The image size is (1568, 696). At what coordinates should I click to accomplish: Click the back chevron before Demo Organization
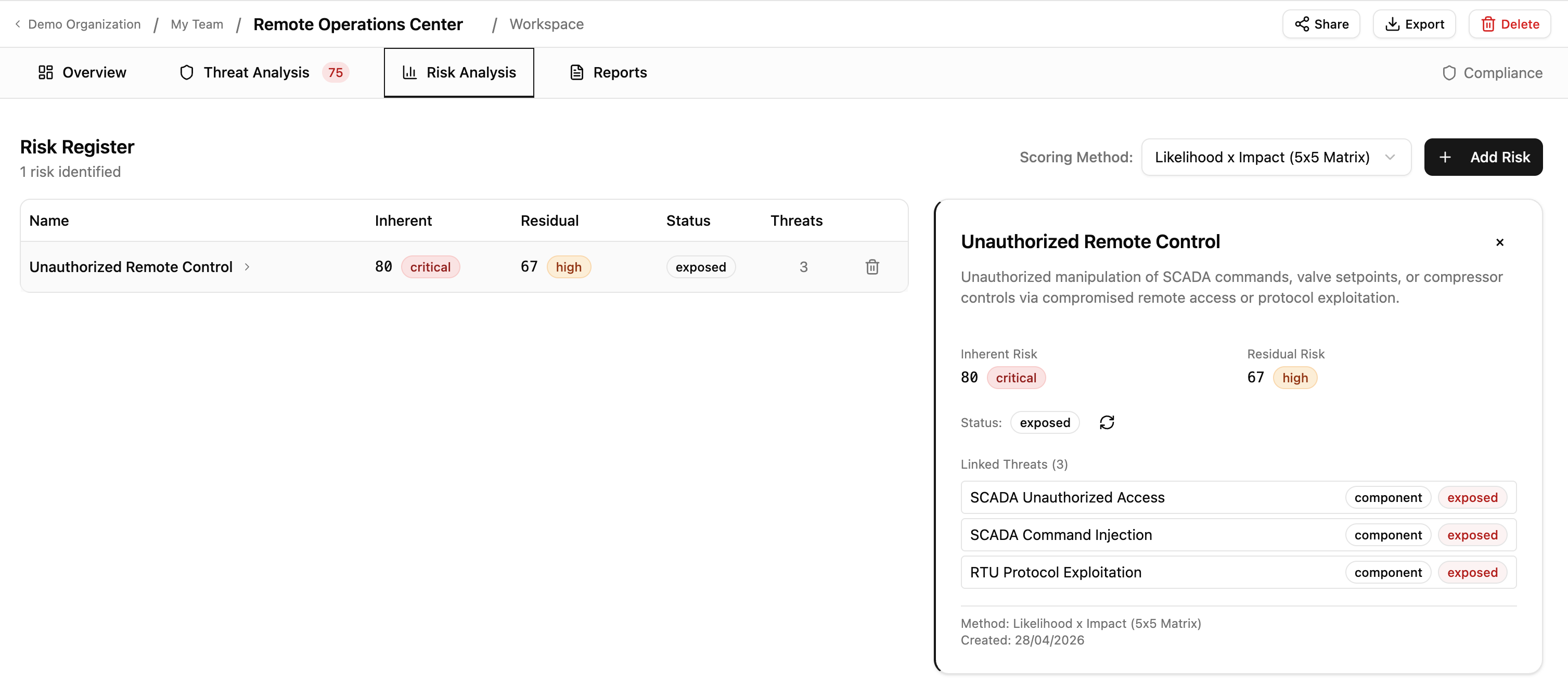click(x=18, y=24)
